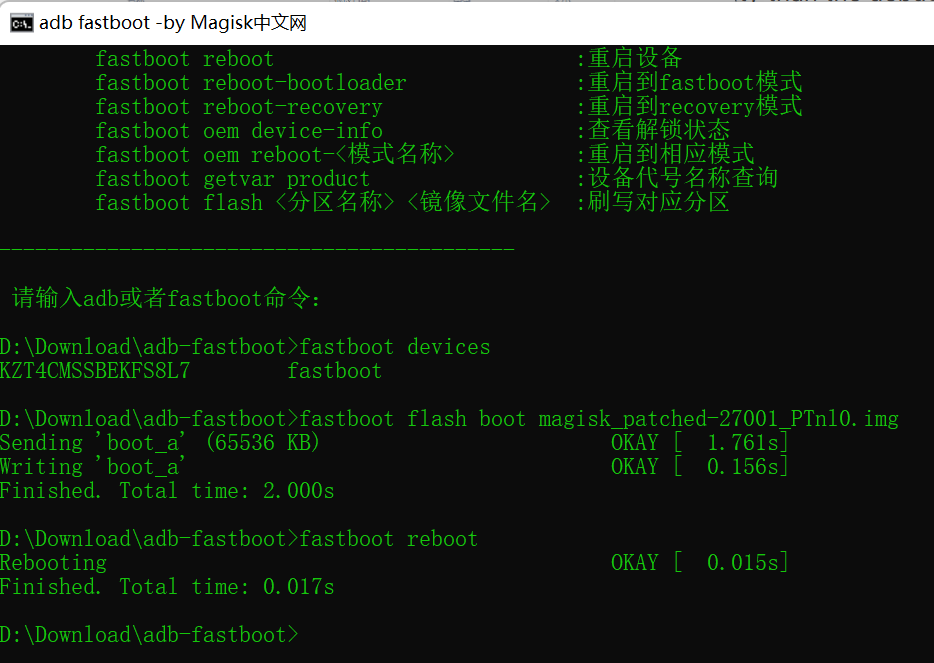Select the Sending 'boot_a' (65536 KB) line

tap(160, 442)
